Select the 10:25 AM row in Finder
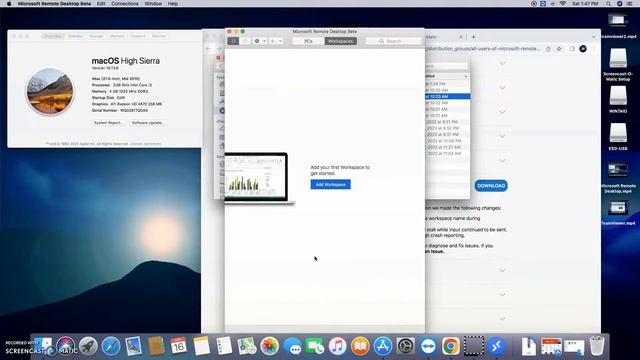640x360 pixels. tap(447, 90)
